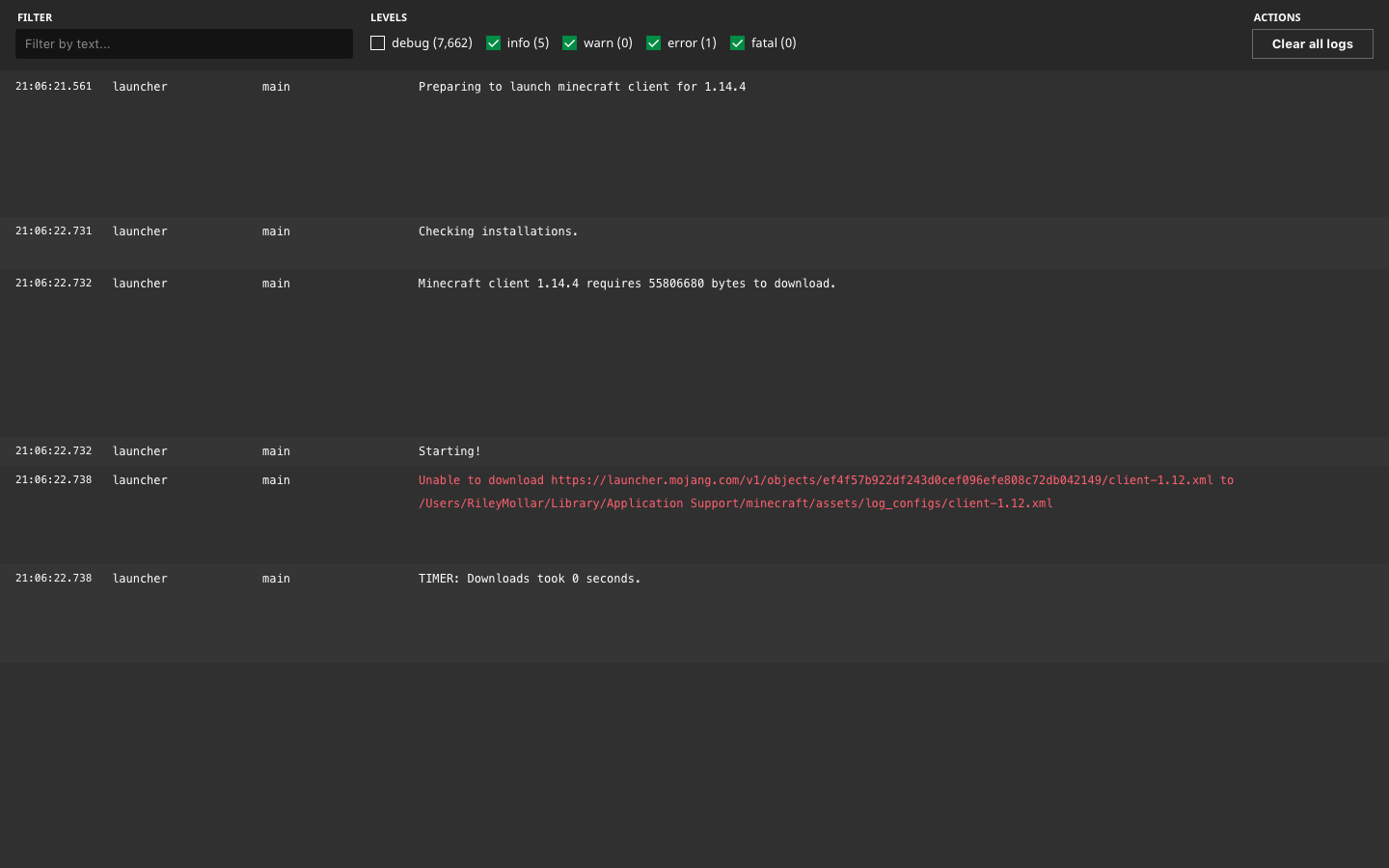Disable the error level checkbox
The width and height of the screenshot is (1389, 868).
tap(653, 43)
